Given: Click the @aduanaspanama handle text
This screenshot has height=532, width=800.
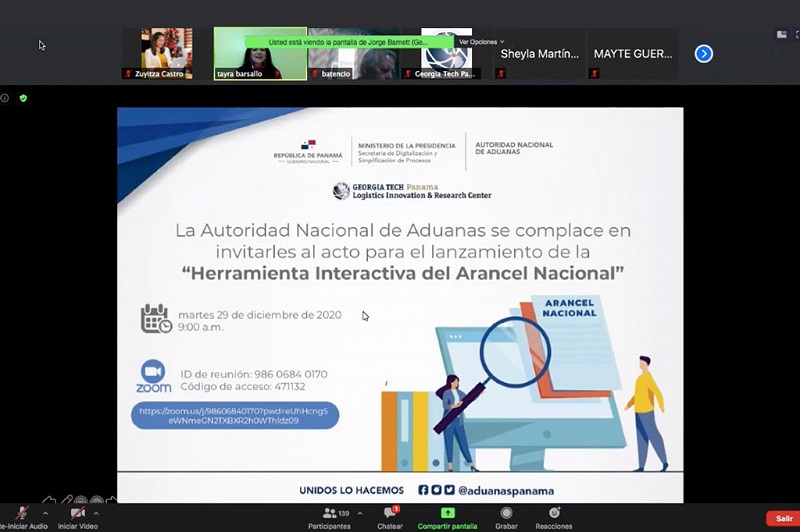Looking at the screenshot, I should (x=506, y=491).
